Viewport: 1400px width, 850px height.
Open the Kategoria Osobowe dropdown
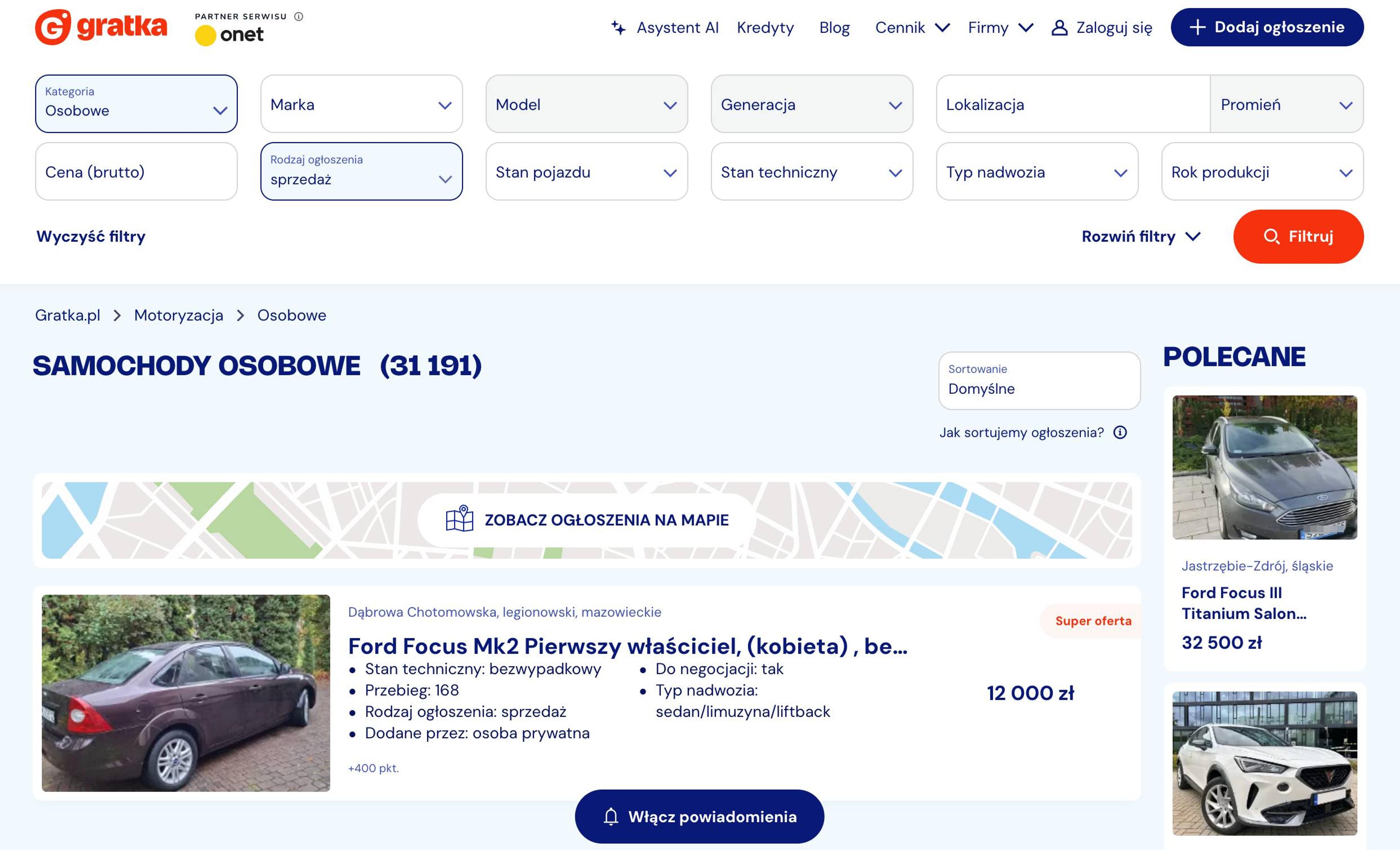tap(136, 104)
